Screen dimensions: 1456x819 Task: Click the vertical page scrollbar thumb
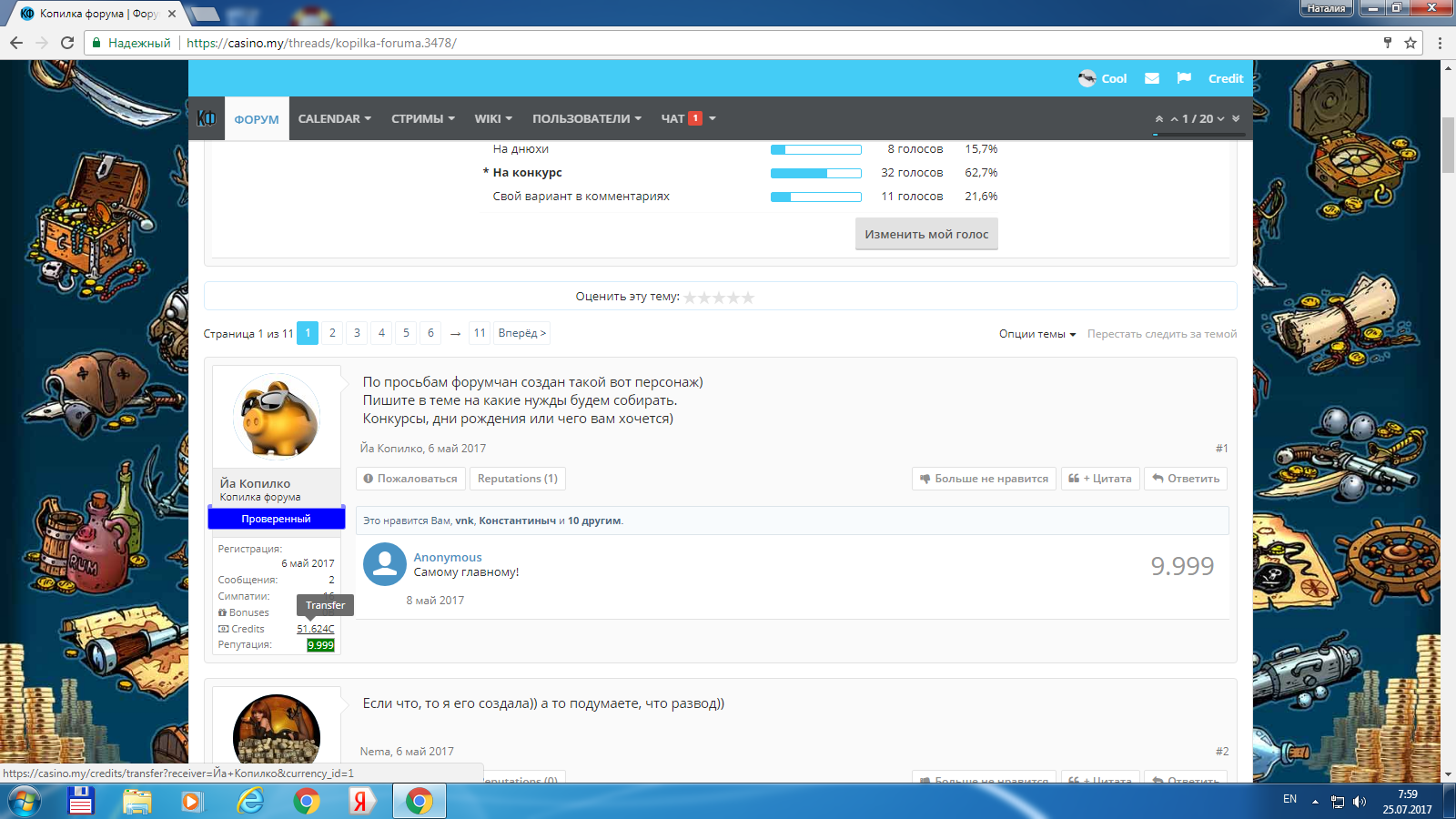[1448, 146]
